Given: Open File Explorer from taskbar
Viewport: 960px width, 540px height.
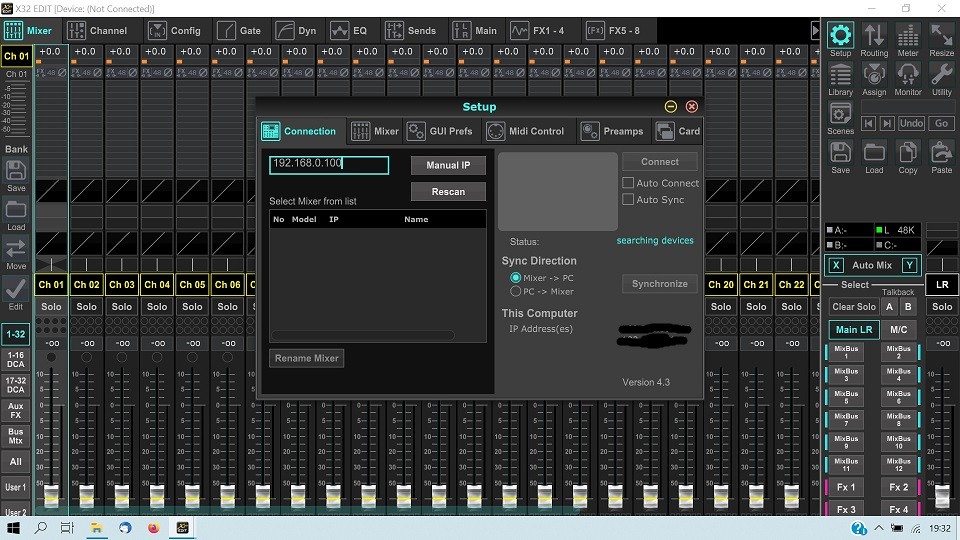Looking at the screenshot, I should 97,528.
